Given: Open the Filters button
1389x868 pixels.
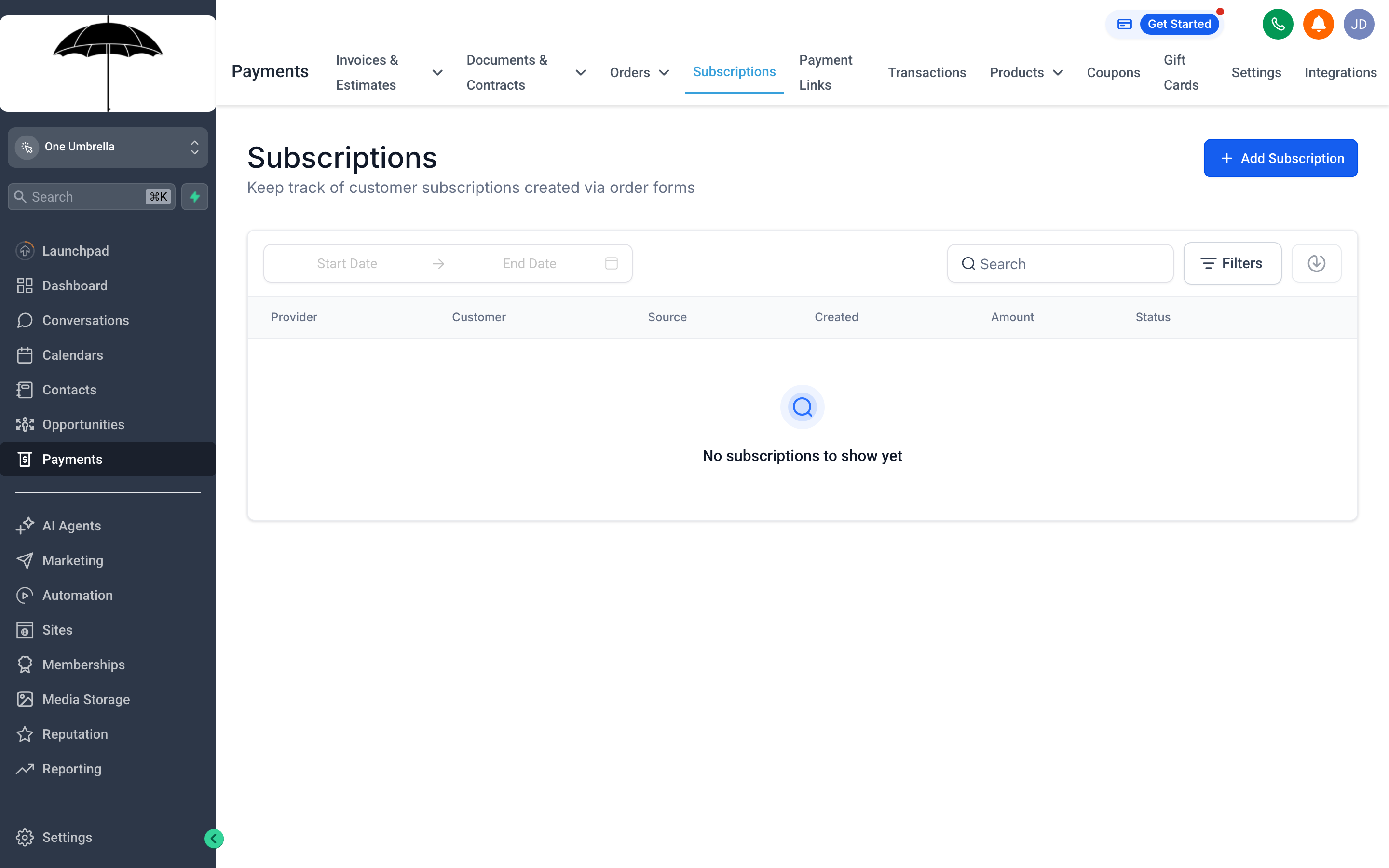Looking at the screenshot, I should click(x=1232, y=263).
